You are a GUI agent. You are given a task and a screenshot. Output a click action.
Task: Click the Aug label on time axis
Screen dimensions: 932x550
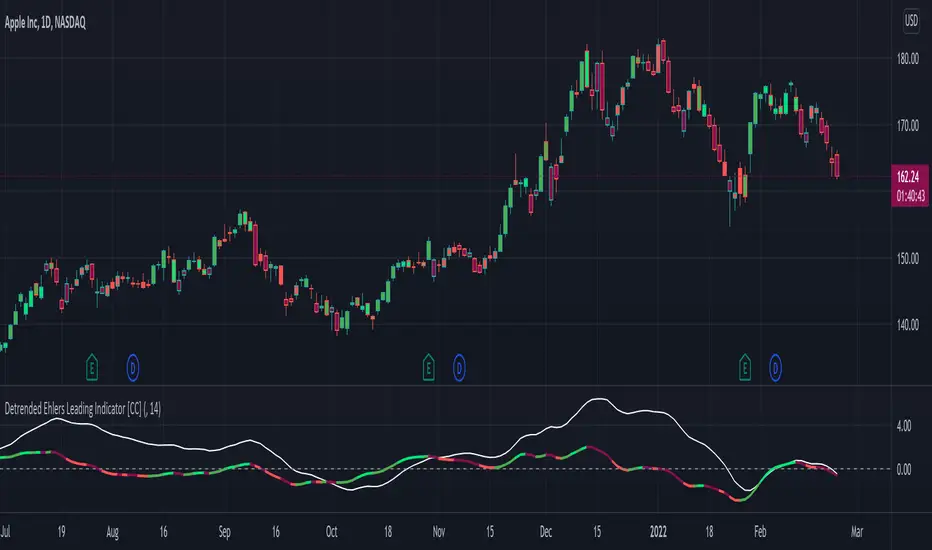point(112,532)
